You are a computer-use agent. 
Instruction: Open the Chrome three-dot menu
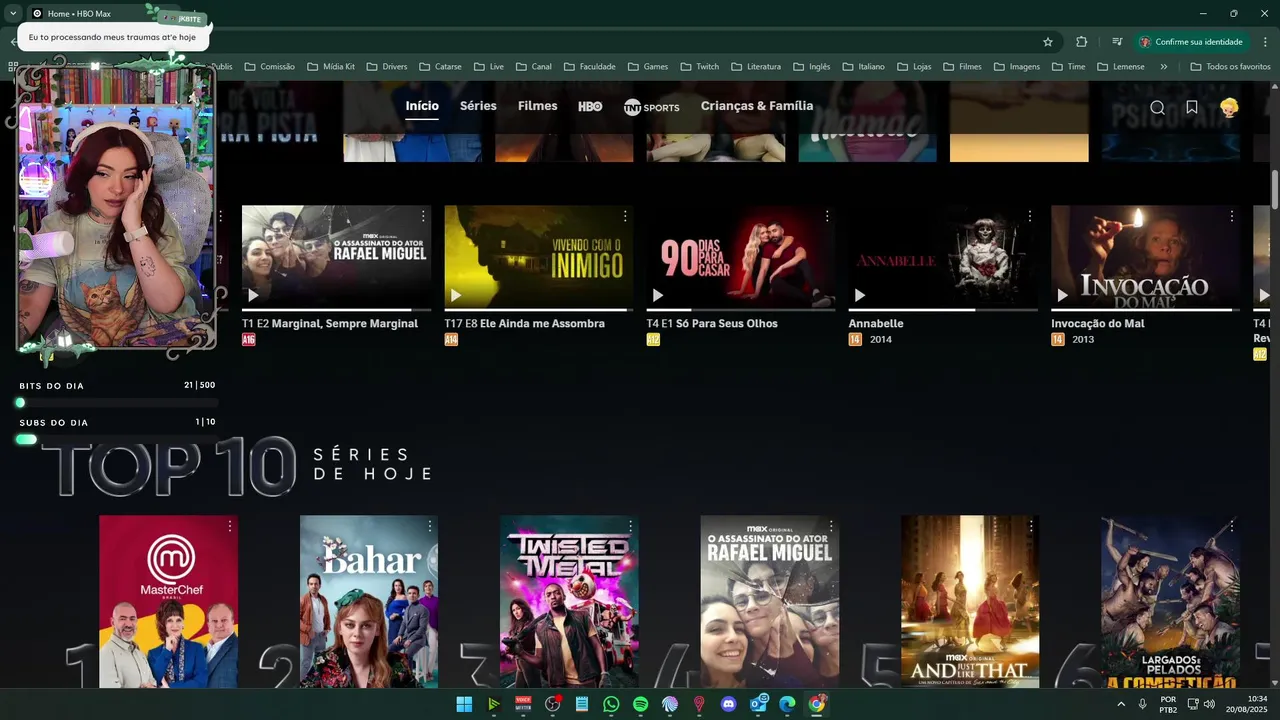coord(1264,42)
